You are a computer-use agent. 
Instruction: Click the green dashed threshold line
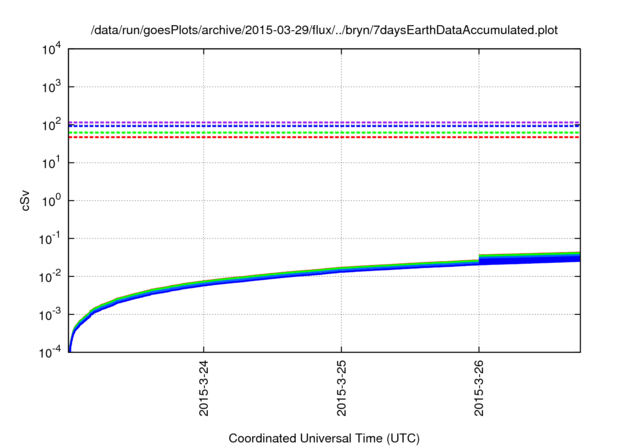point(324,133)
